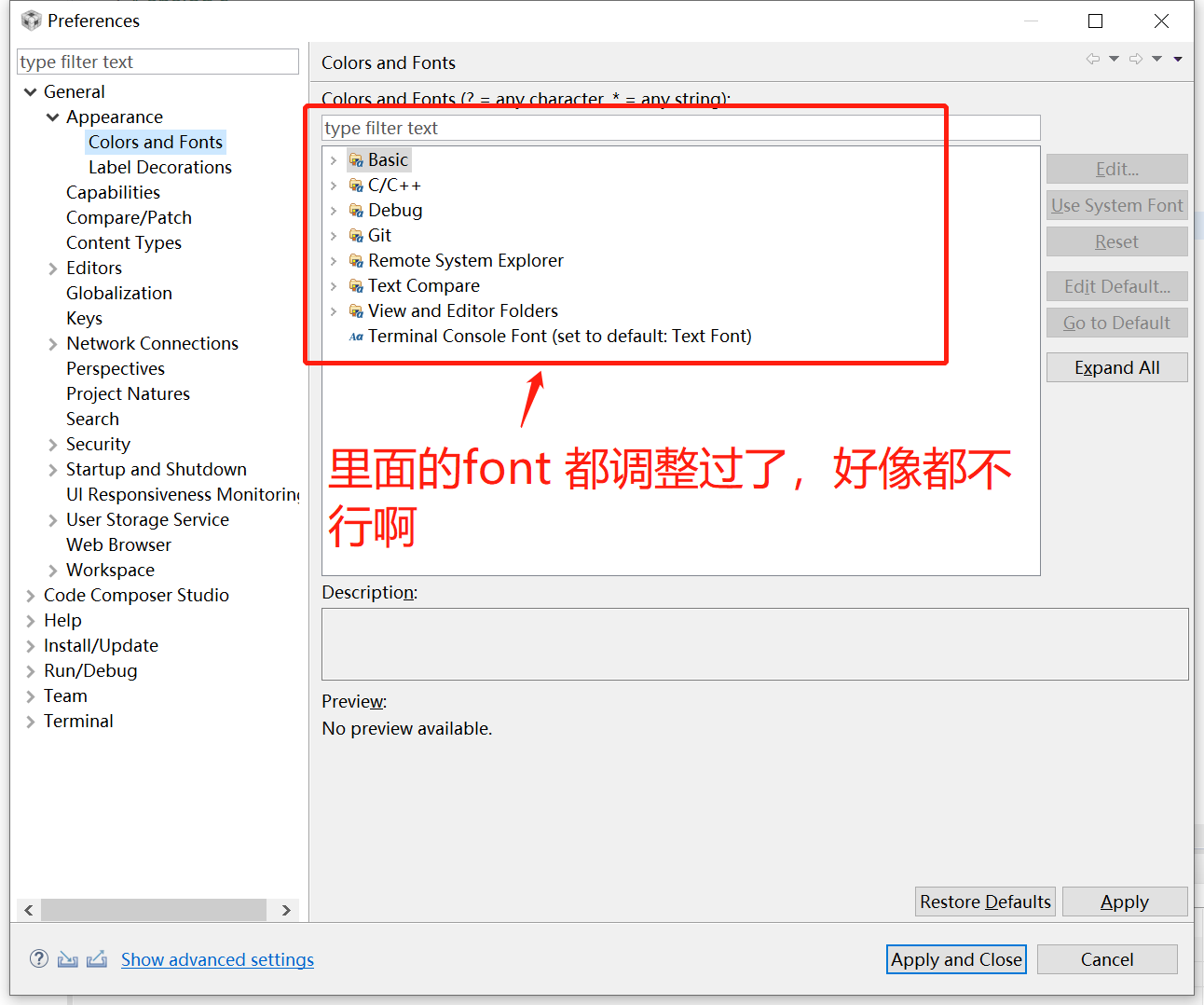Expand the Text Compare category

tap(334, 286)
